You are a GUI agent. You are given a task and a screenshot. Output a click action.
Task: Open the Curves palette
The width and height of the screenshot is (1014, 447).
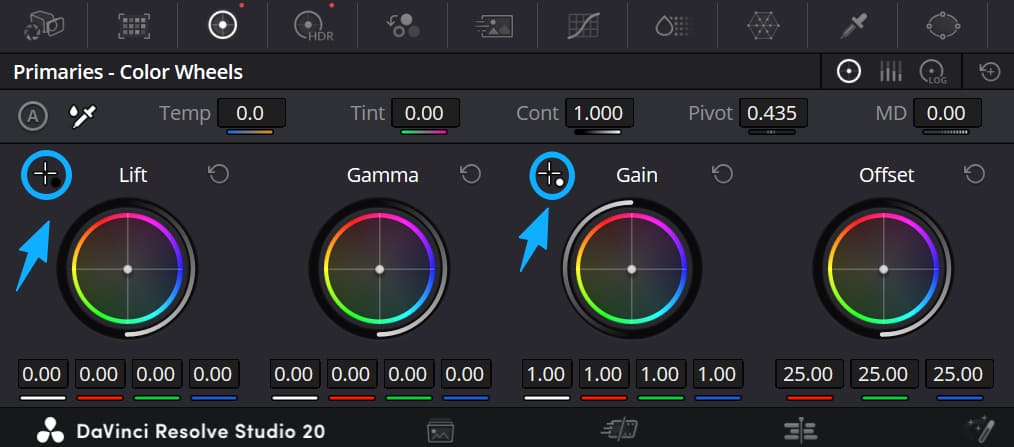(584, 26)
